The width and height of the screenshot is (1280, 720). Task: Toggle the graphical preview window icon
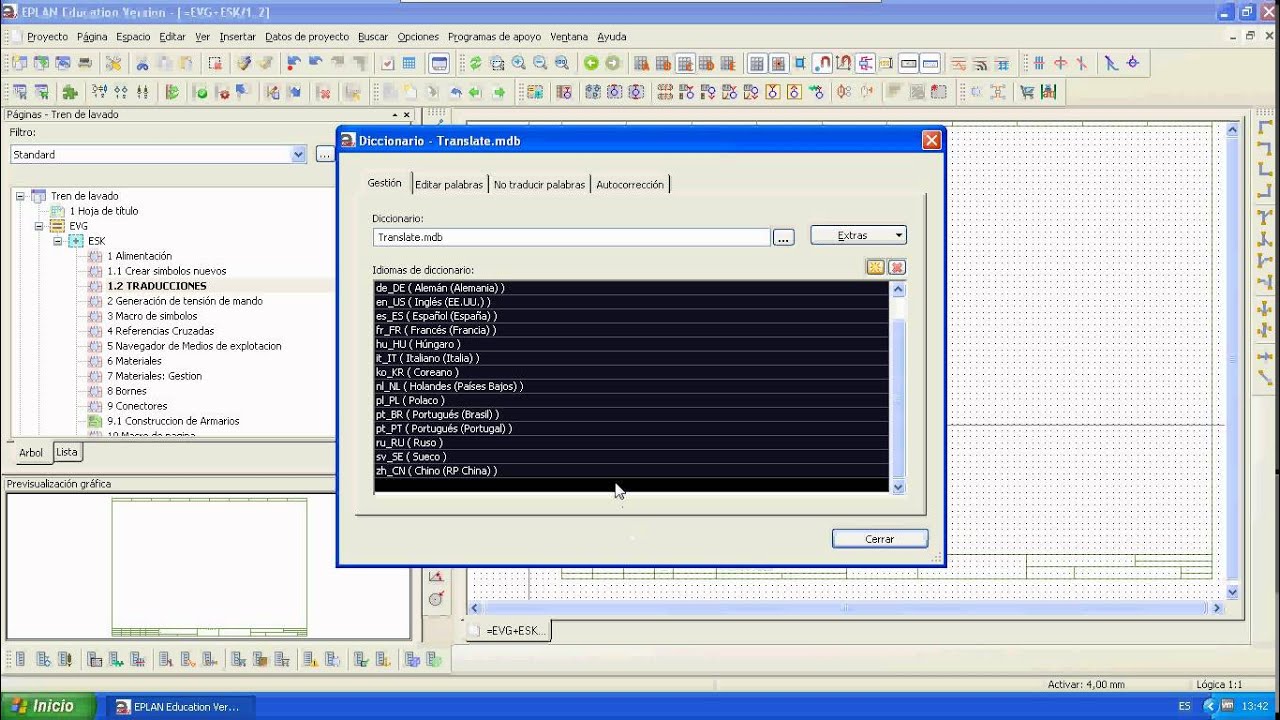(439, 63)
